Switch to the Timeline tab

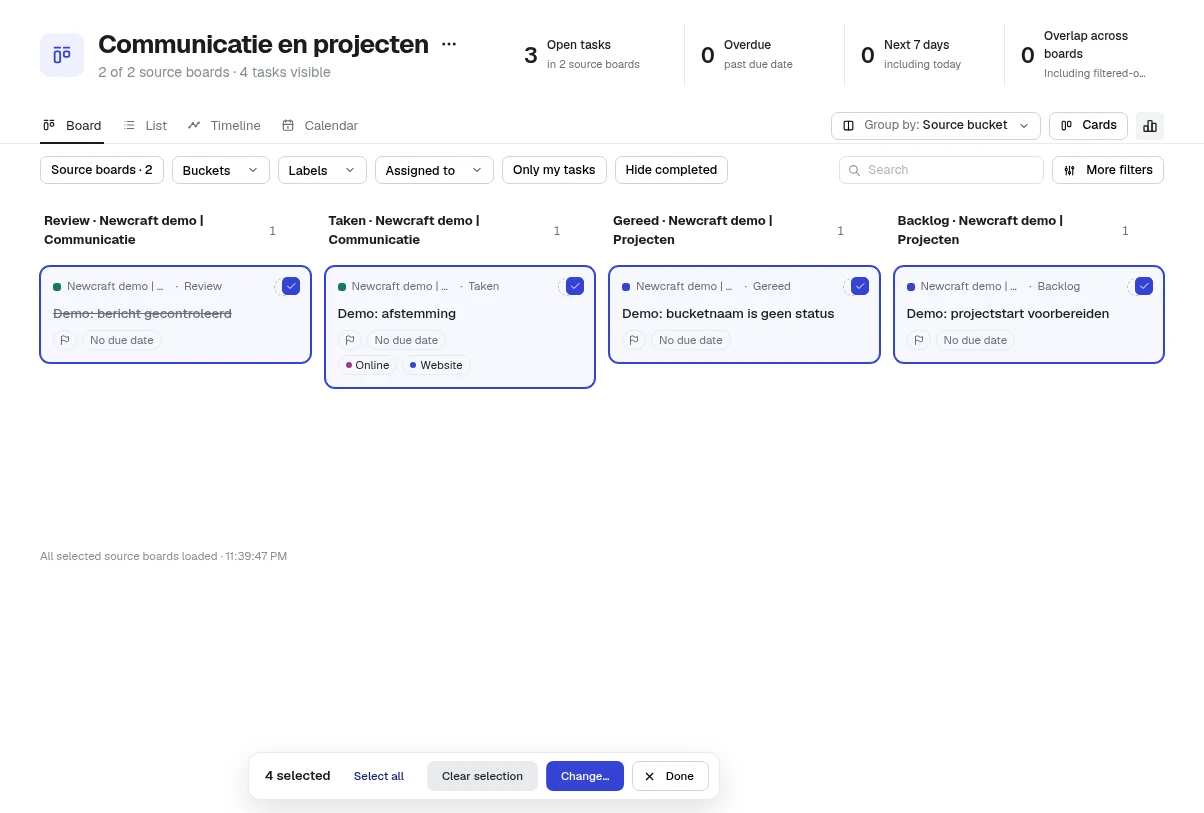224,126
